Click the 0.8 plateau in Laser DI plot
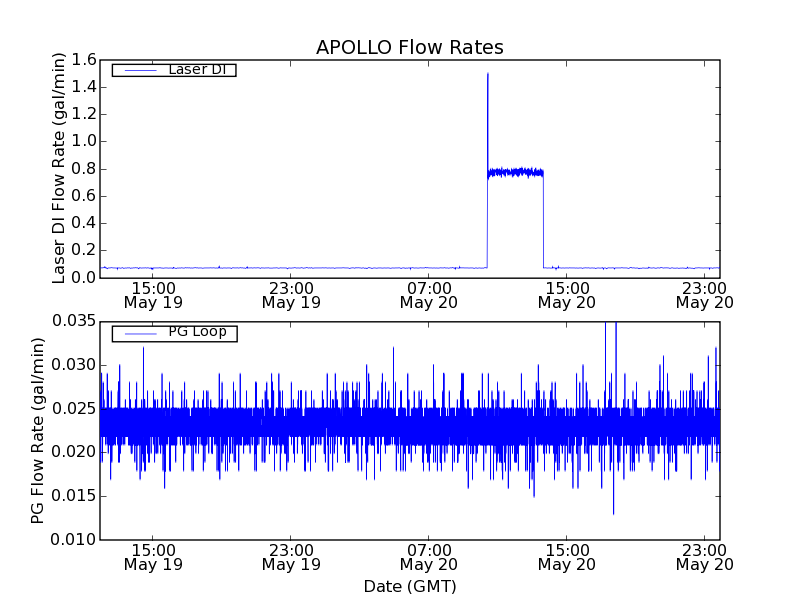Viewport: 800px width, 600px height. point(515,172)
